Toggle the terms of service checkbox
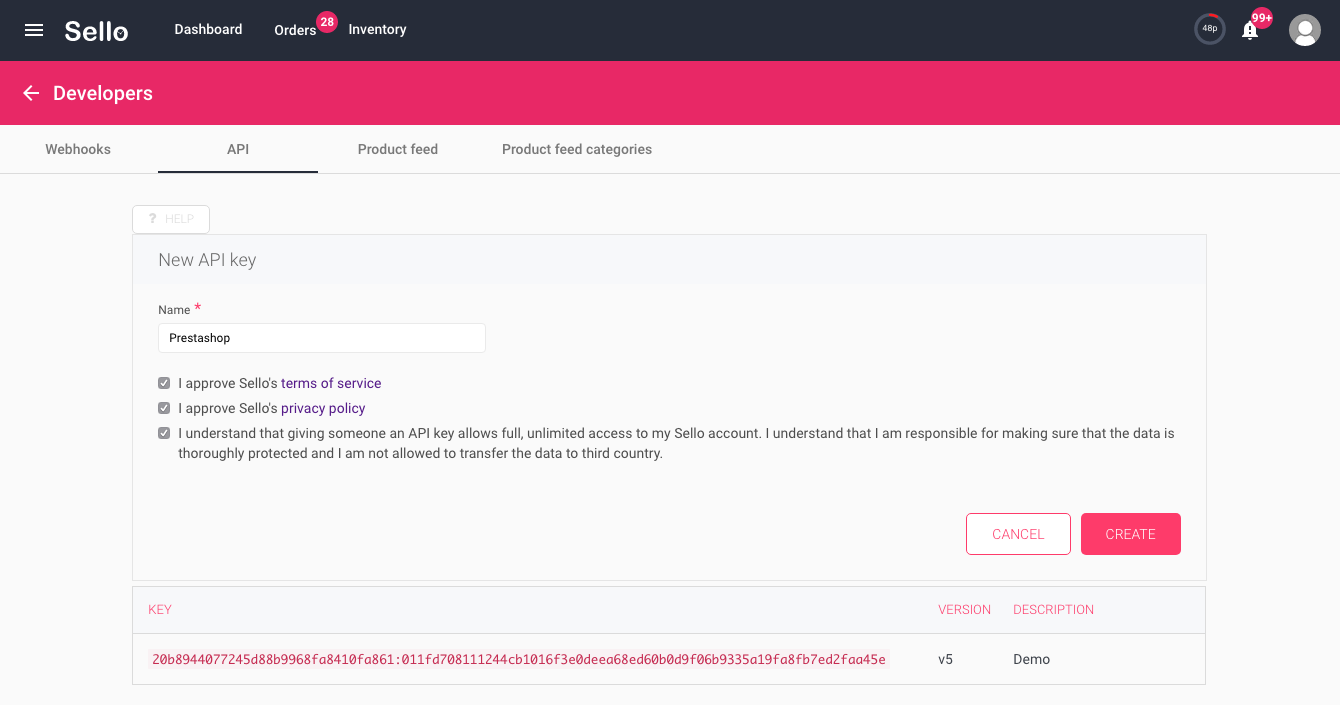1340x705 pixels. [x=164, y=383]
